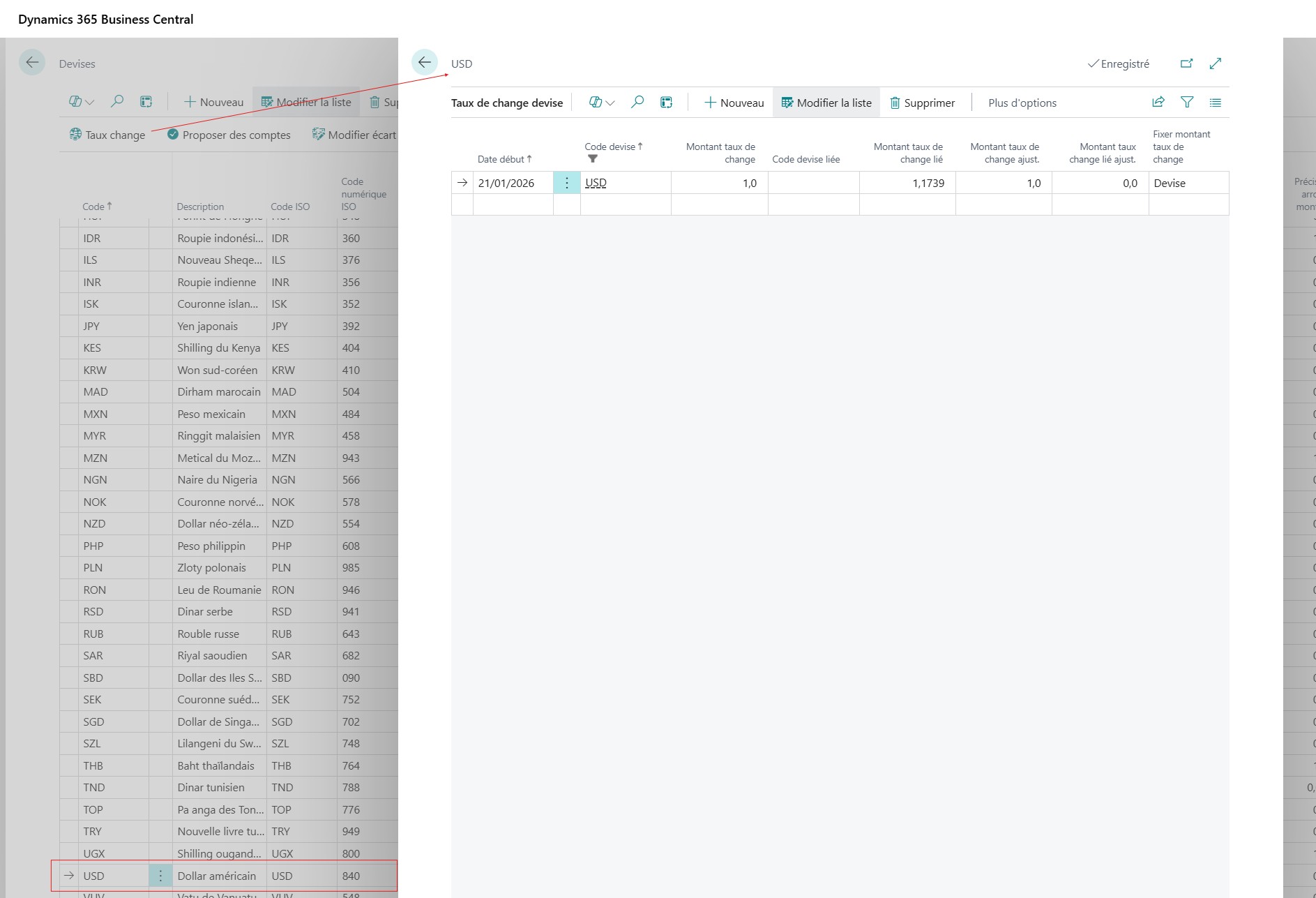1316x898 pixels.
Task: Click the 1,1739 linked rate amount field
Action: 907,183
